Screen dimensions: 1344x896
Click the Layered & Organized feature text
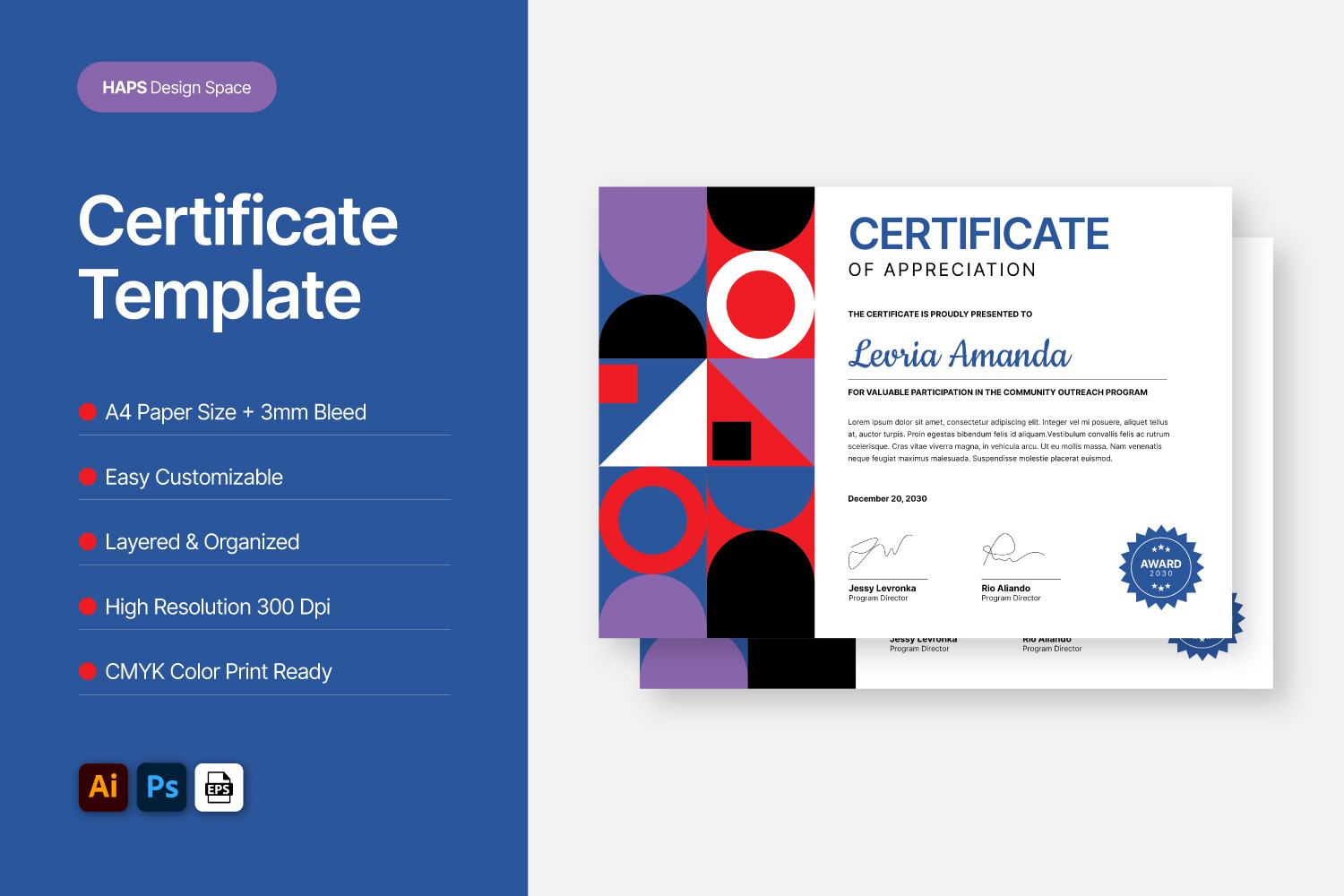coord(202,542)
